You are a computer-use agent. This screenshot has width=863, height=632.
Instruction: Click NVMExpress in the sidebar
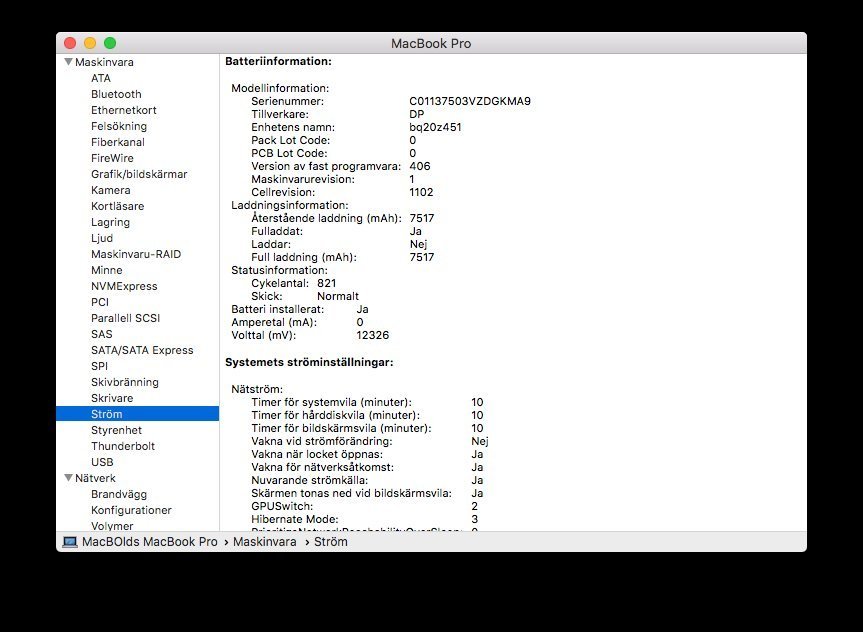pos(124,286)
